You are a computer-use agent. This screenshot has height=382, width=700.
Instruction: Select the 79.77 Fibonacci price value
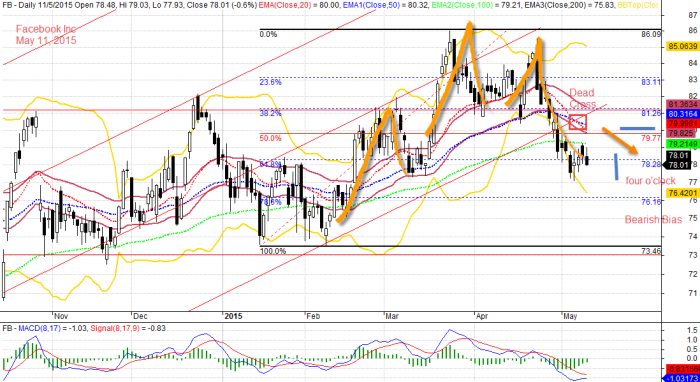(x=651, y=138)
